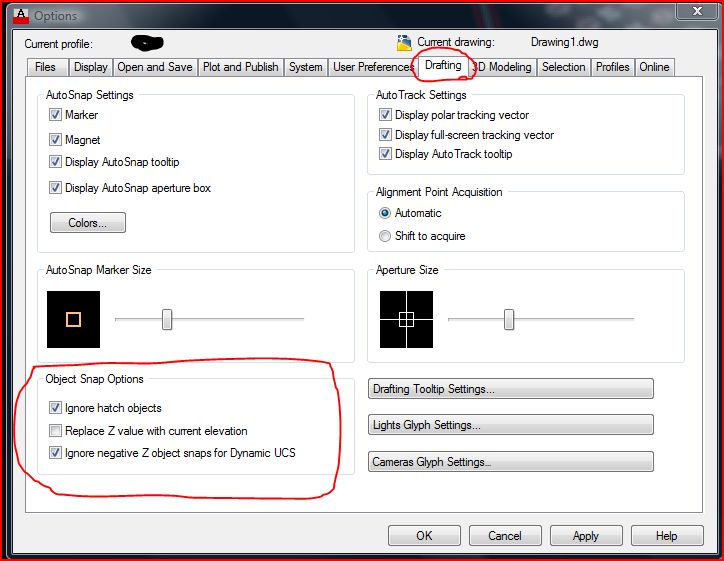Image resolution: width=724 pixels, height=561 pixels.
Task: Toggle Ignore negative Z object snaps for Dynamic UCS
Action: click(55, 452)
